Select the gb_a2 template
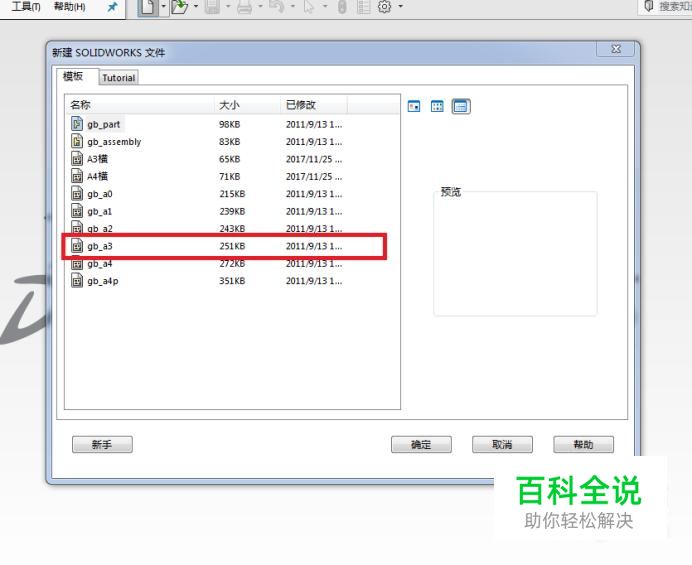 coord(100,229)
